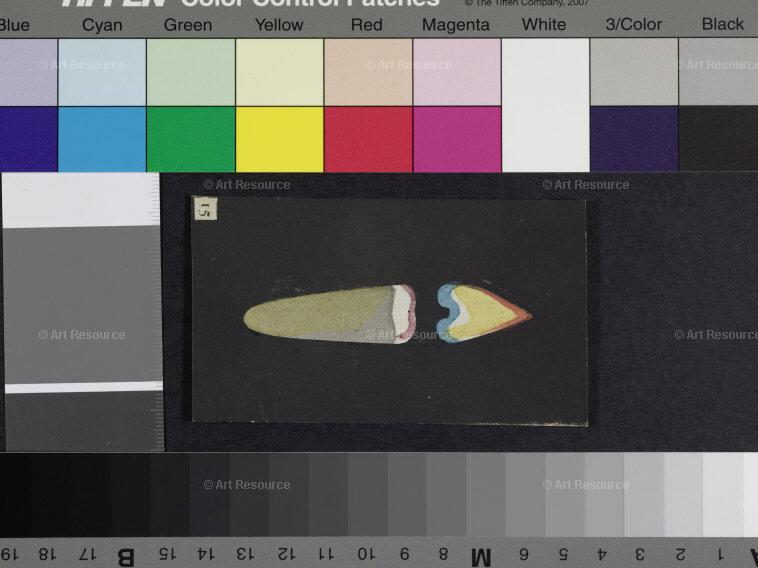This screenshot has height=568, width=758.
Task: Click the grayscale letter 'M'
Action: point(481,557)
